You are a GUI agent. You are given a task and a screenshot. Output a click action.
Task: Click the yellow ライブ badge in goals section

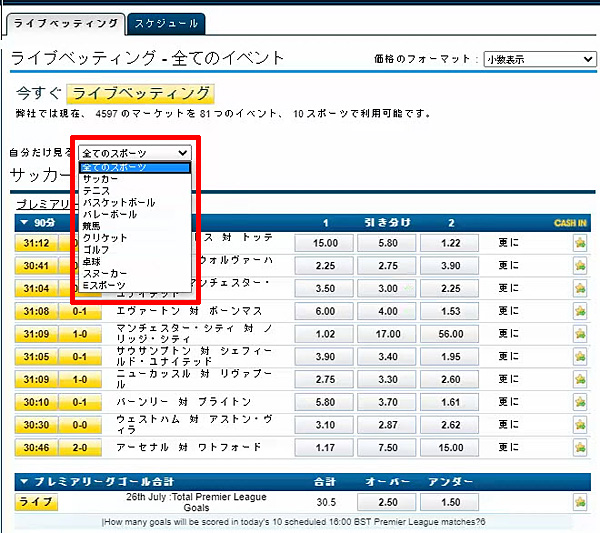click(x=36, y=502)
